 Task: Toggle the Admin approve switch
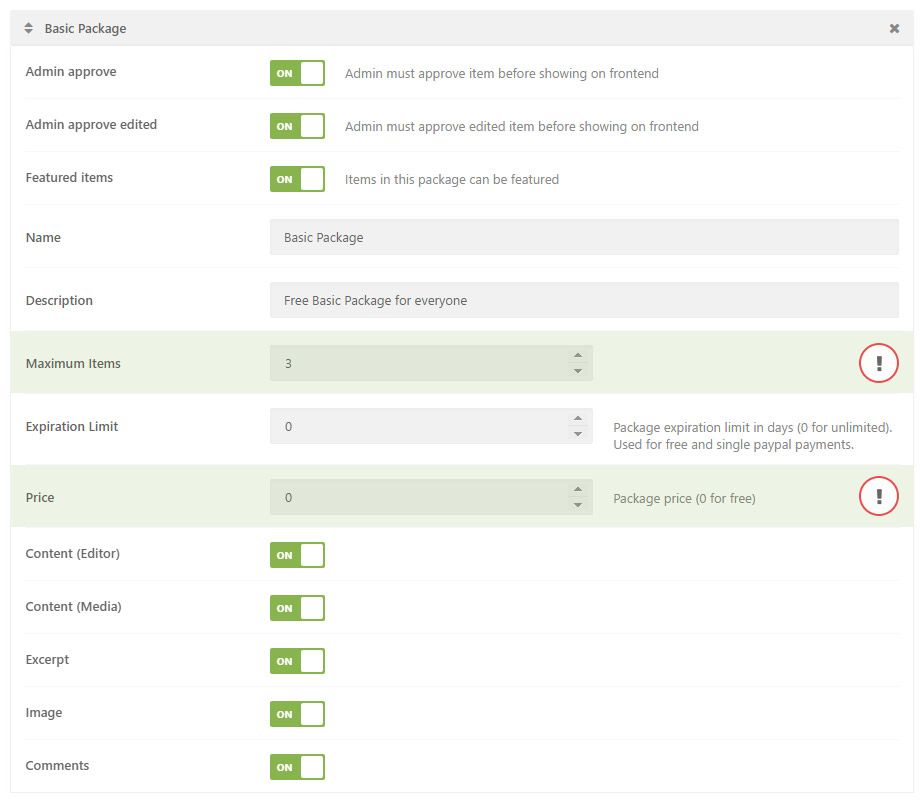pos(298,73)
